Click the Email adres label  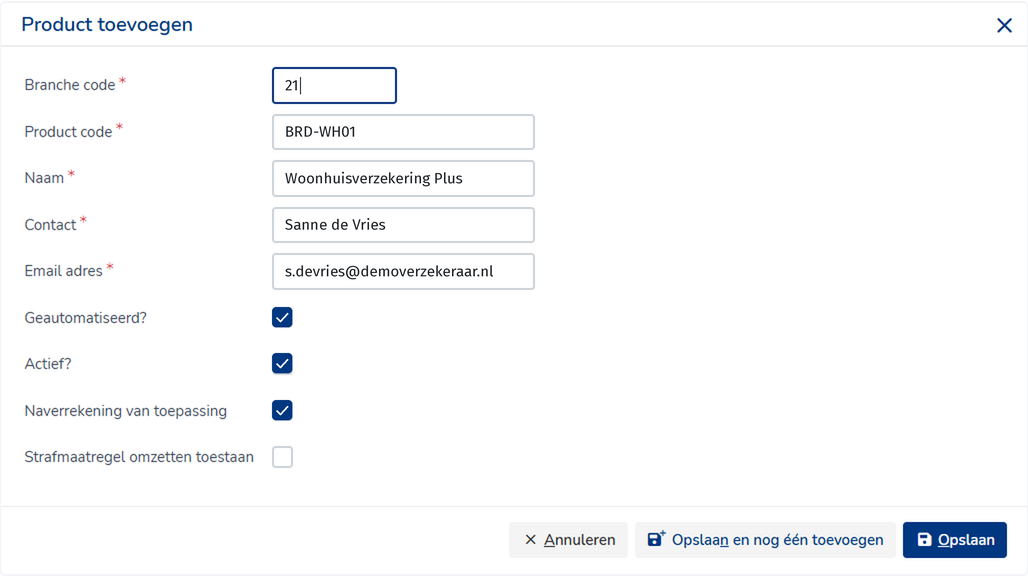(x=64, y=271)
